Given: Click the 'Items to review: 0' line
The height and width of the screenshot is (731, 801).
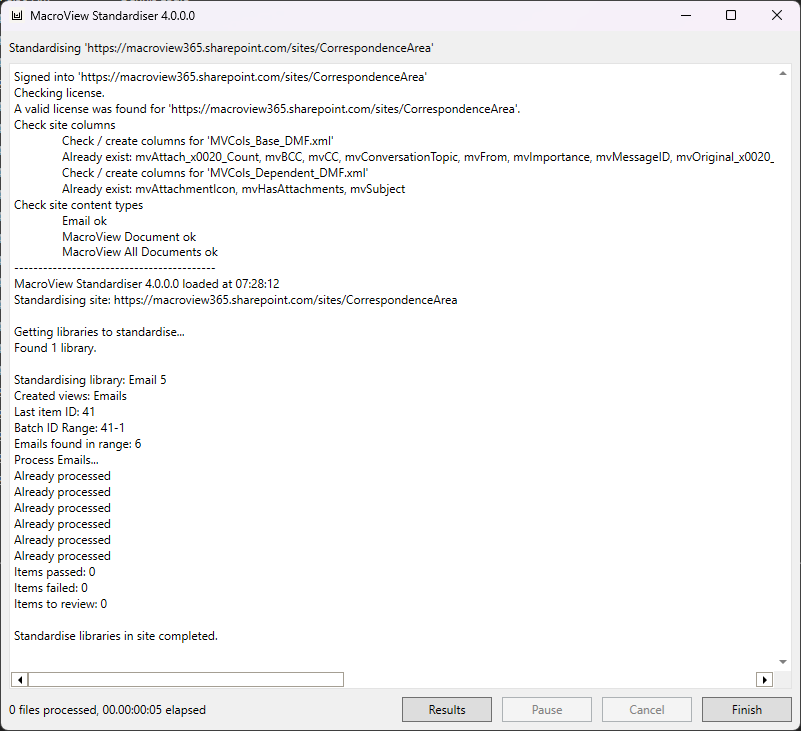Looking at the screenshot, I should (x=60, y=604).
